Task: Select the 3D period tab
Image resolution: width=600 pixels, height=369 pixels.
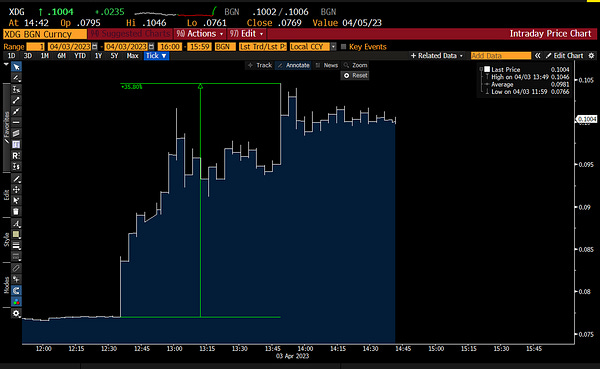Action: click(x=28, y=56)
